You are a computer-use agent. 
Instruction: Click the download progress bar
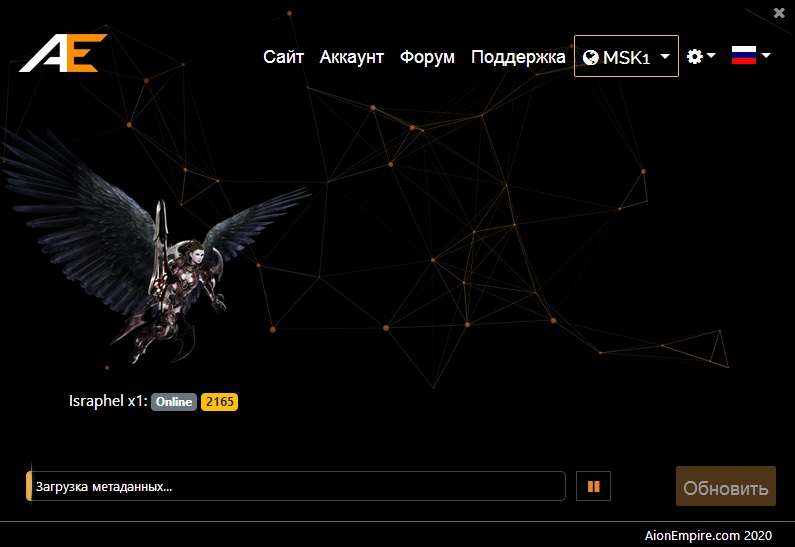point(296,486)
